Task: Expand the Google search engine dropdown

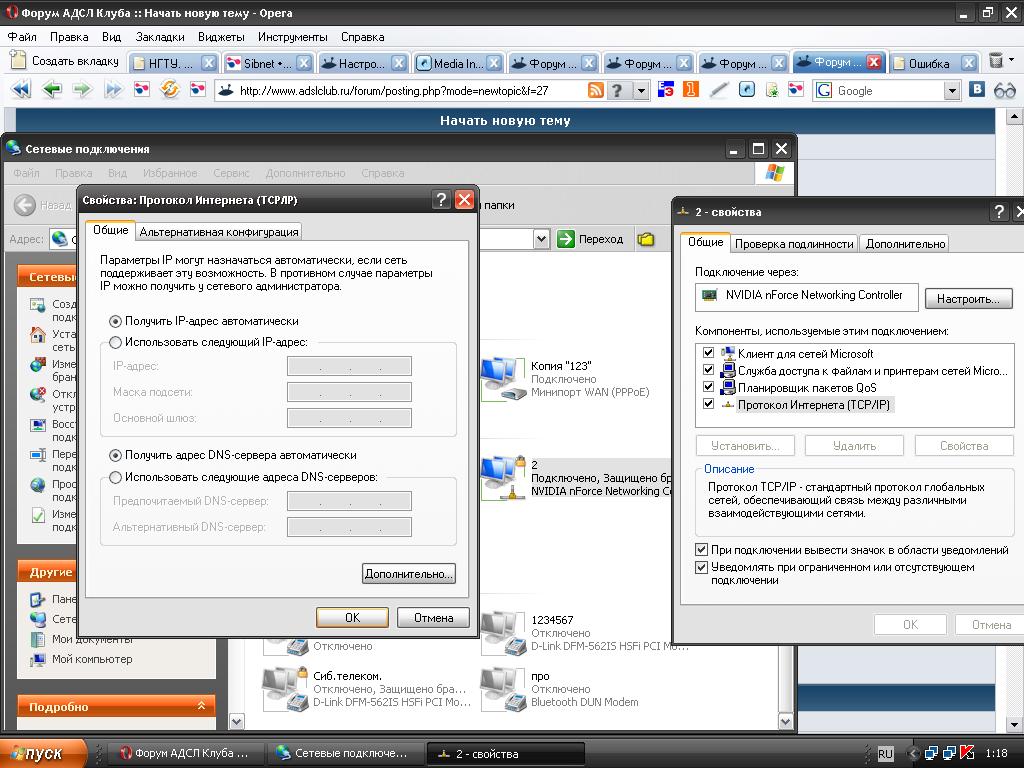Action: coord(952,91)
